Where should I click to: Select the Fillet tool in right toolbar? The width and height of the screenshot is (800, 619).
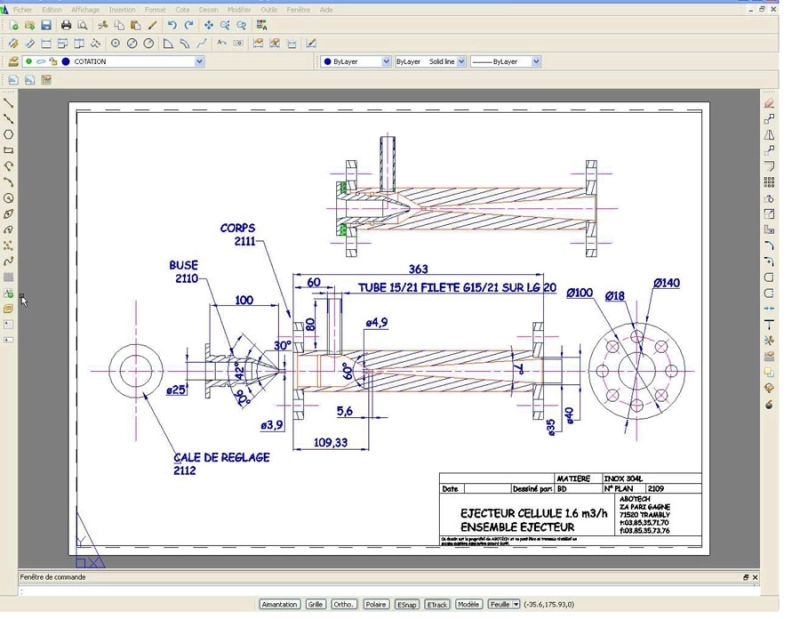[769, 245]
